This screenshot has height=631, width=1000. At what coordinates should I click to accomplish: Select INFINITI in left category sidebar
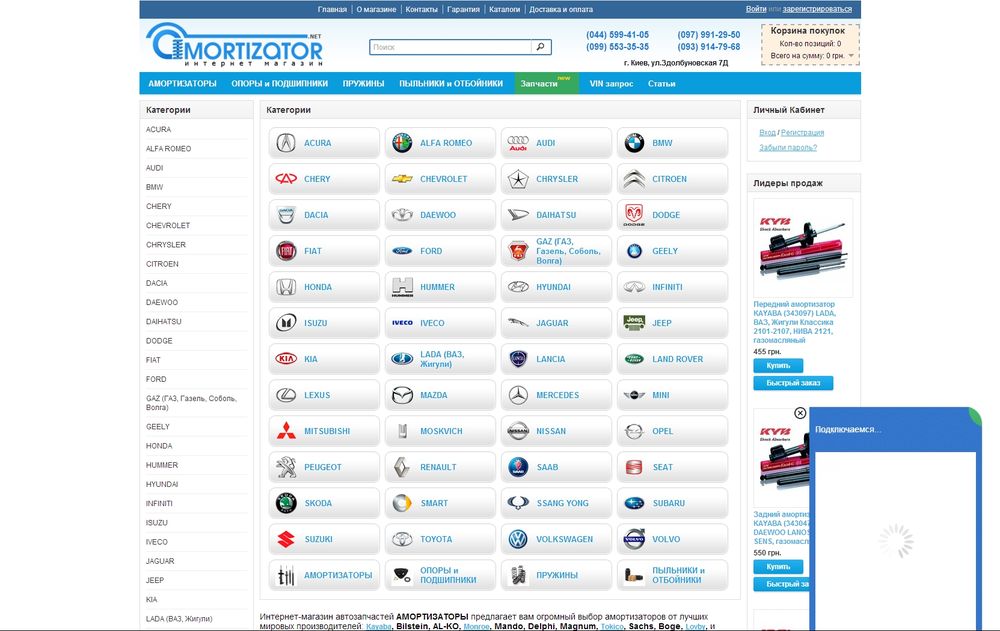pos(159,503)
